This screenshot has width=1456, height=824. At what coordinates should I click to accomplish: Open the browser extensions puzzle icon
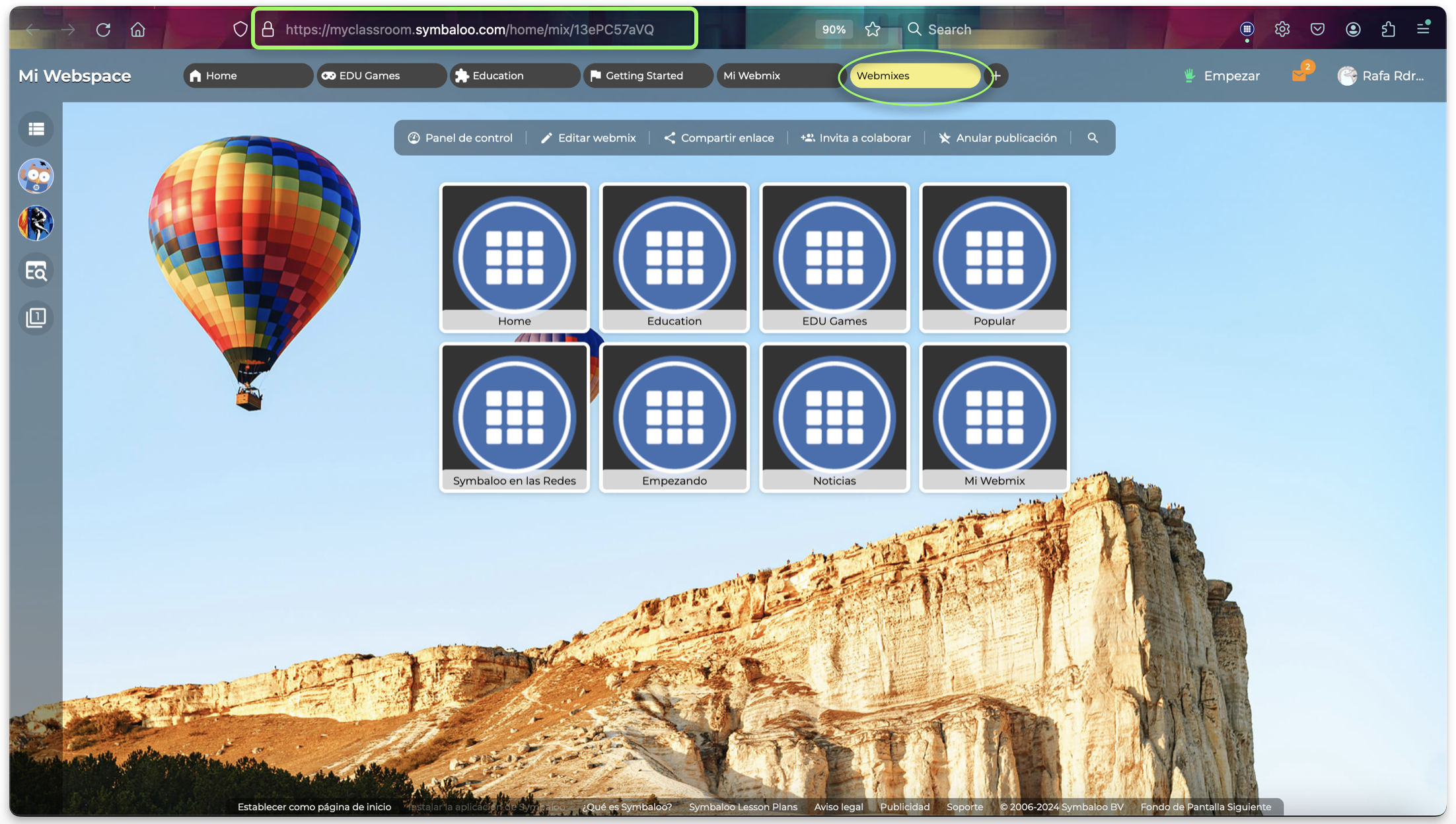(1388, 29)
